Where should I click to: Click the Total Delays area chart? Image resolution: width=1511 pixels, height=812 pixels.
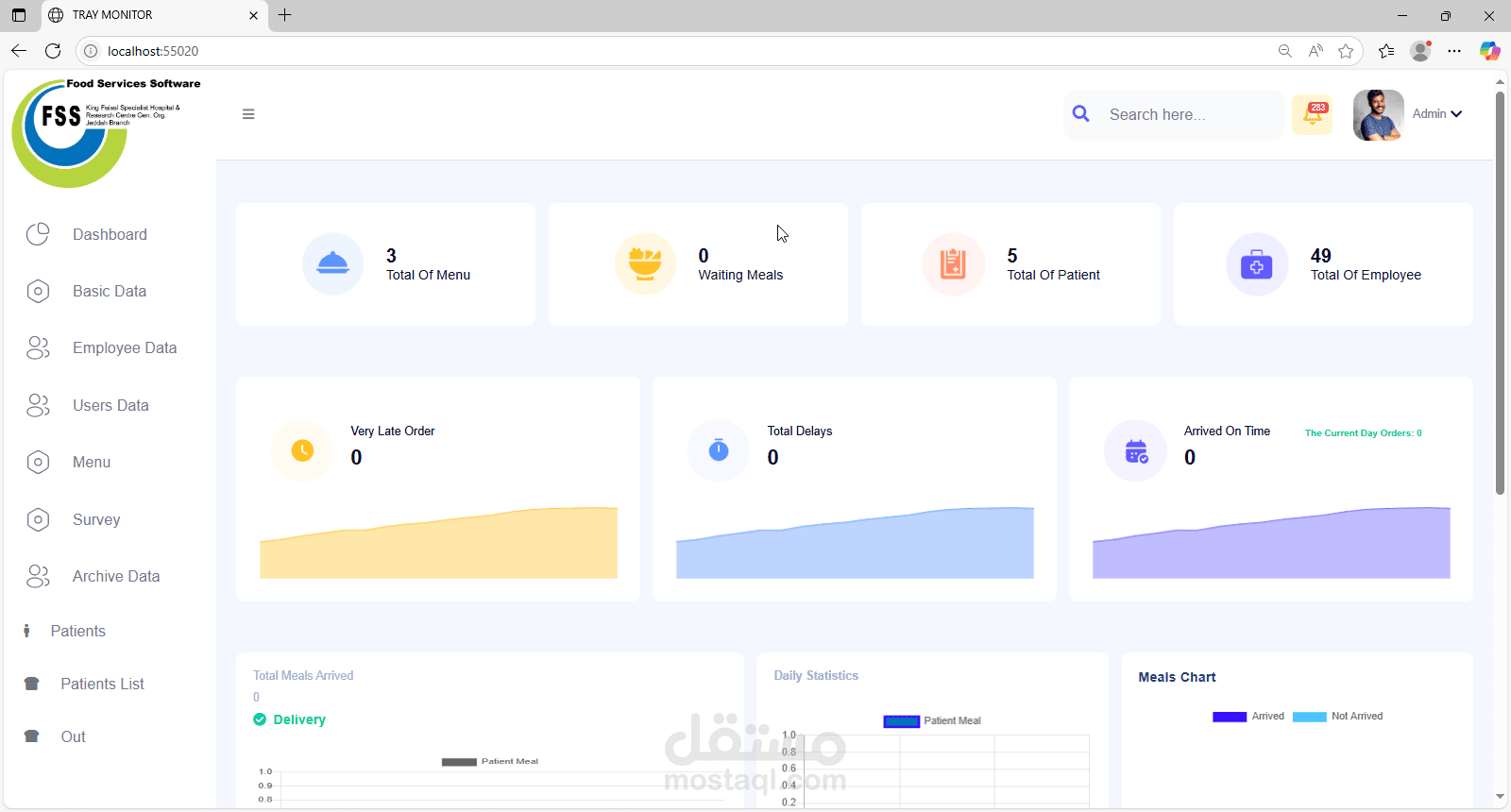pos(855,543)
